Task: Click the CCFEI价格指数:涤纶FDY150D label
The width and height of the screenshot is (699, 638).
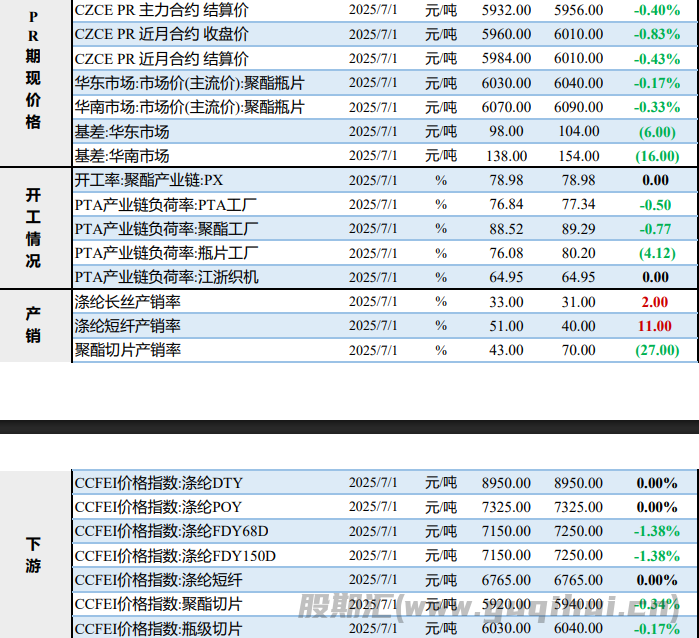Action: pyautogui.click(x=175, y=556)
